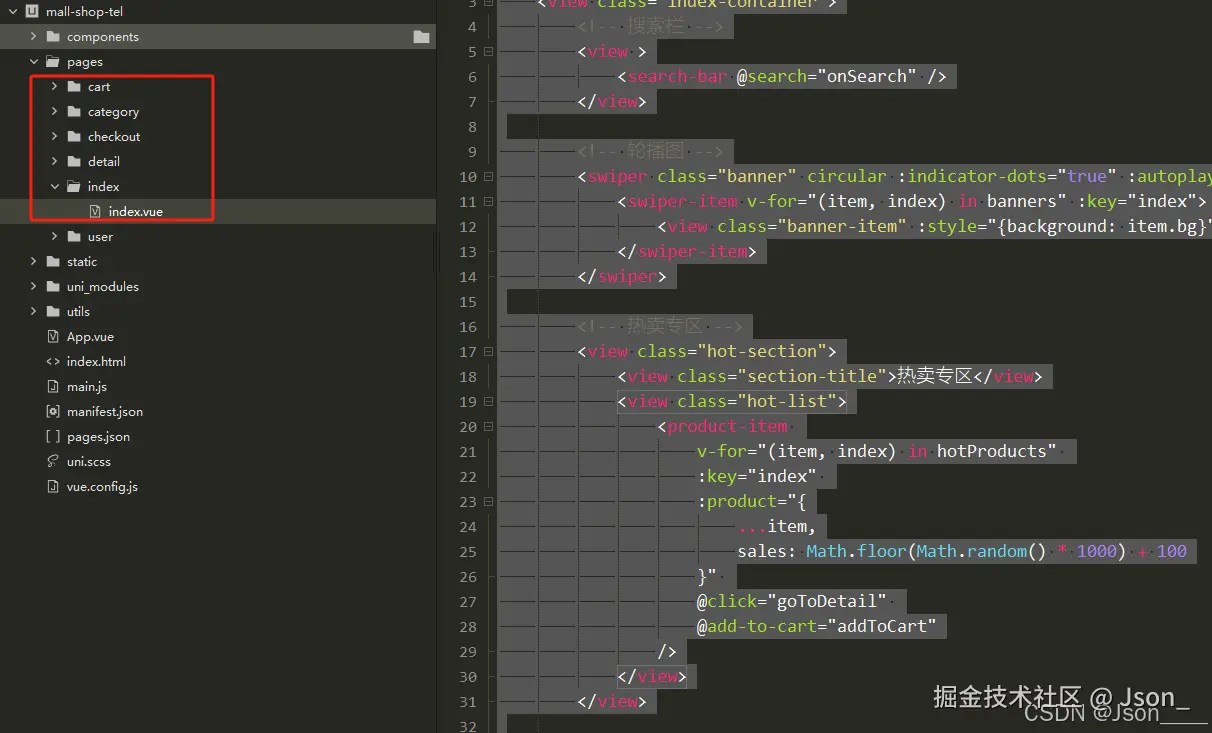
Task: Click the detail folder icon
Action: [x=73, y=162]
